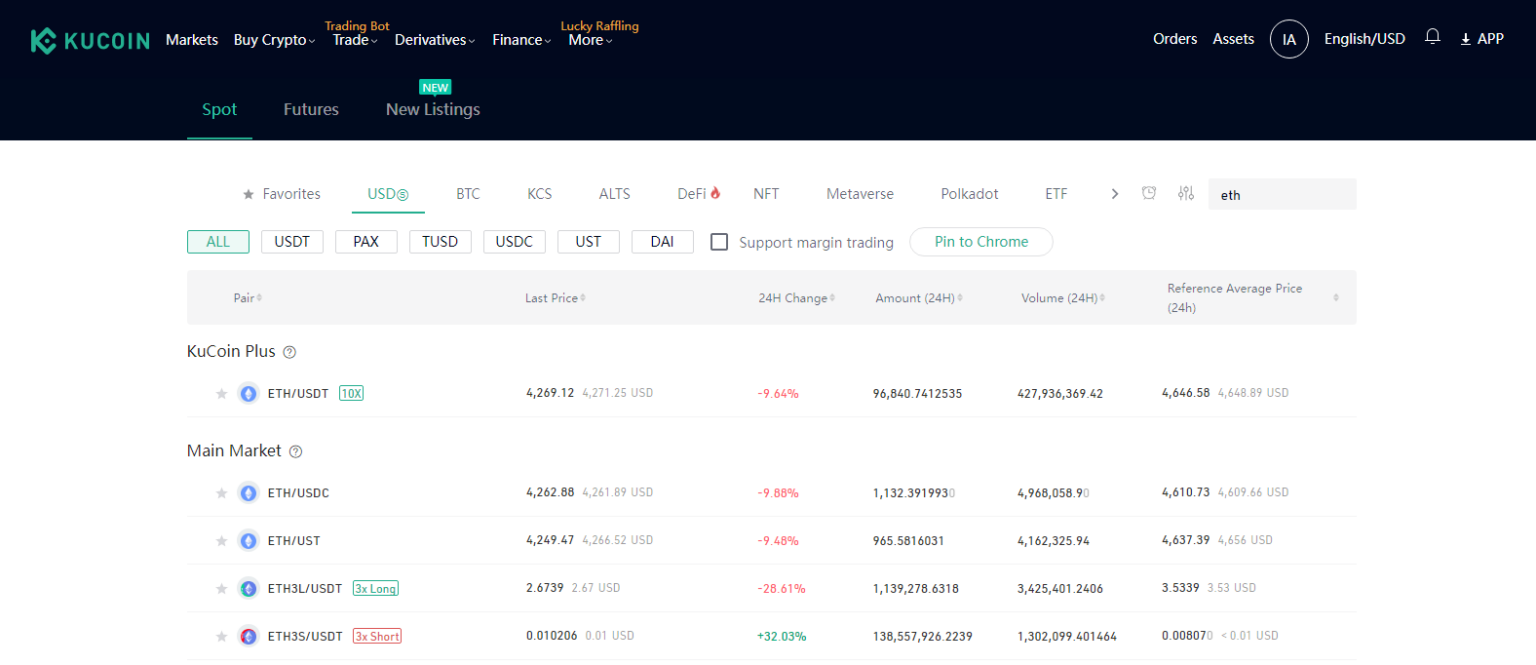Click the KuCoin logo

tap(90, 40)
